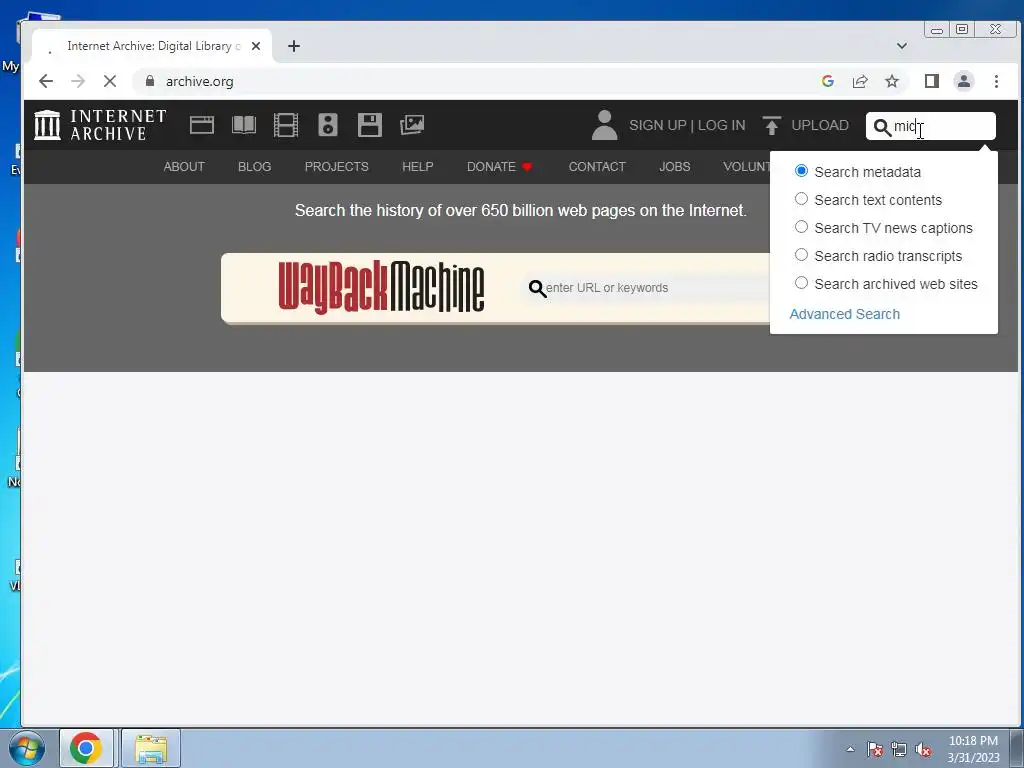Click the share page icon
This screenshot has height=768, width=1024.
pos(859,81)
